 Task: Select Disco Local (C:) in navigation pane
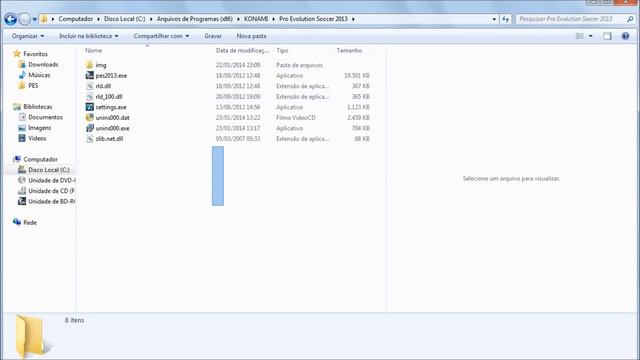[49, 170]
